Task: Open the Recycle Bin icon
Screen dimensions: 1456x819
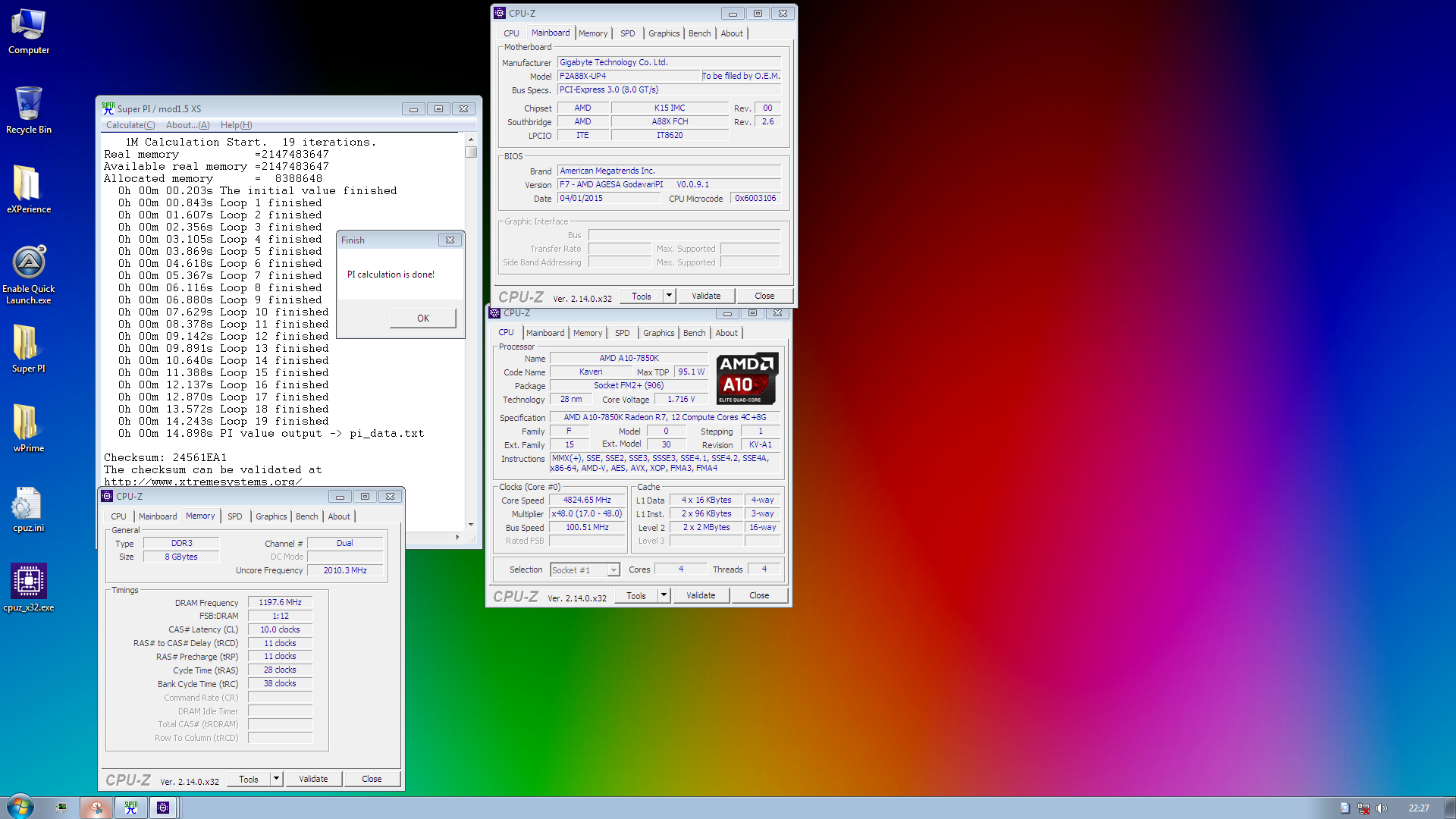Action: [29, 111]
